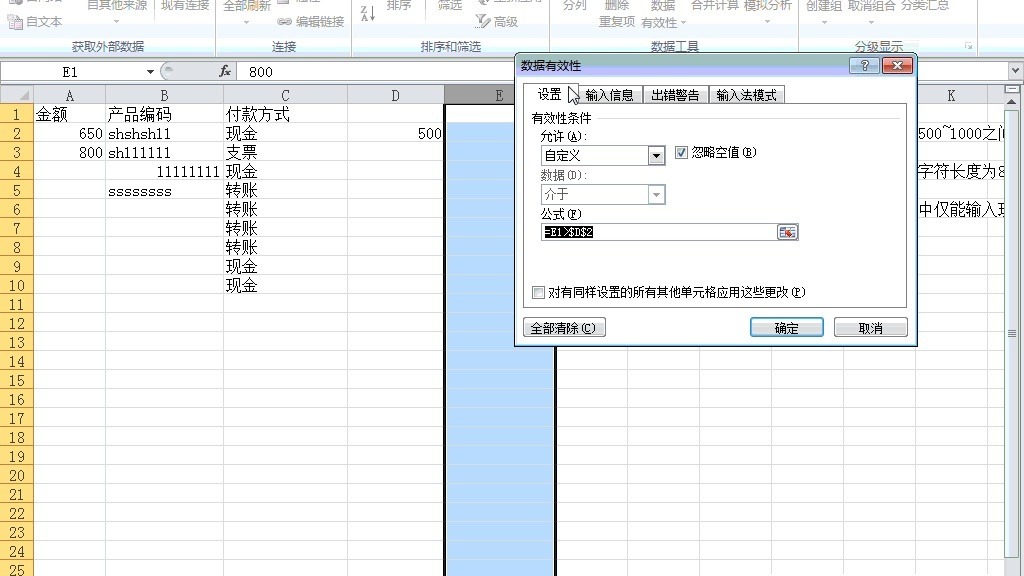This screenshot has height=576, width=1024.
Task: Click the range selector icon in the formula box
Action: click(x=787, y=232)
